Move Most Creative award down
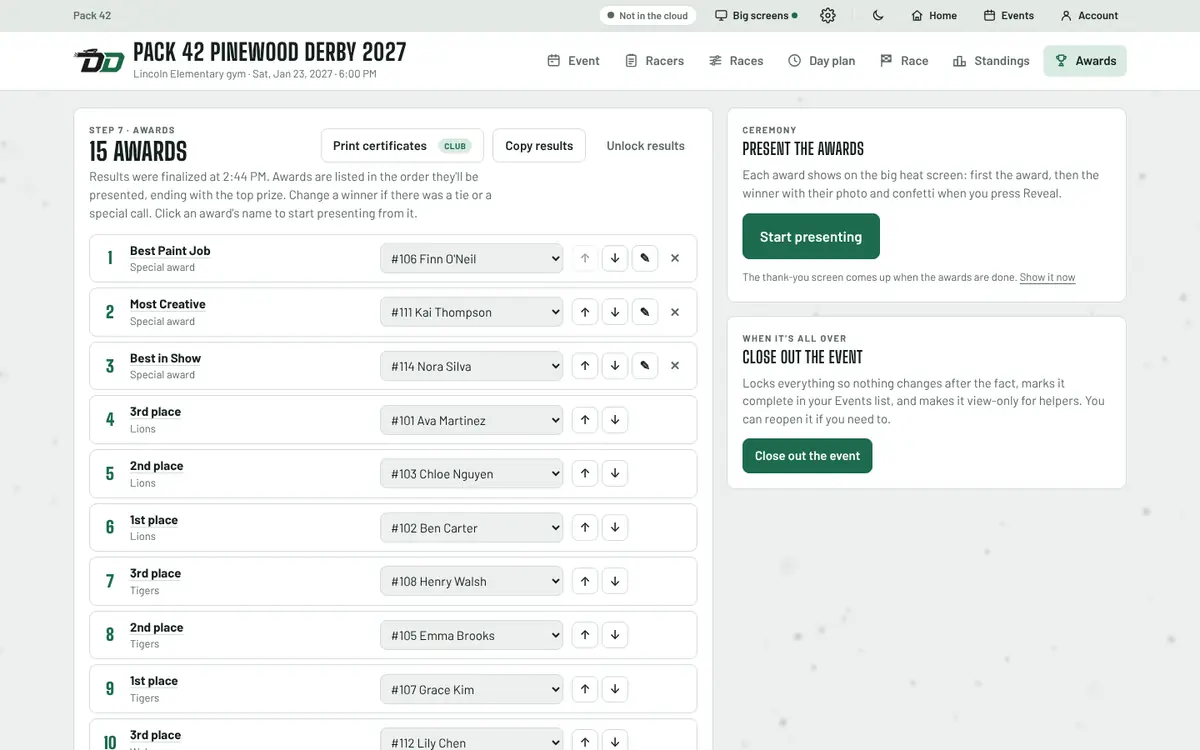The image size is (1200, 750). tap(615, 312)
